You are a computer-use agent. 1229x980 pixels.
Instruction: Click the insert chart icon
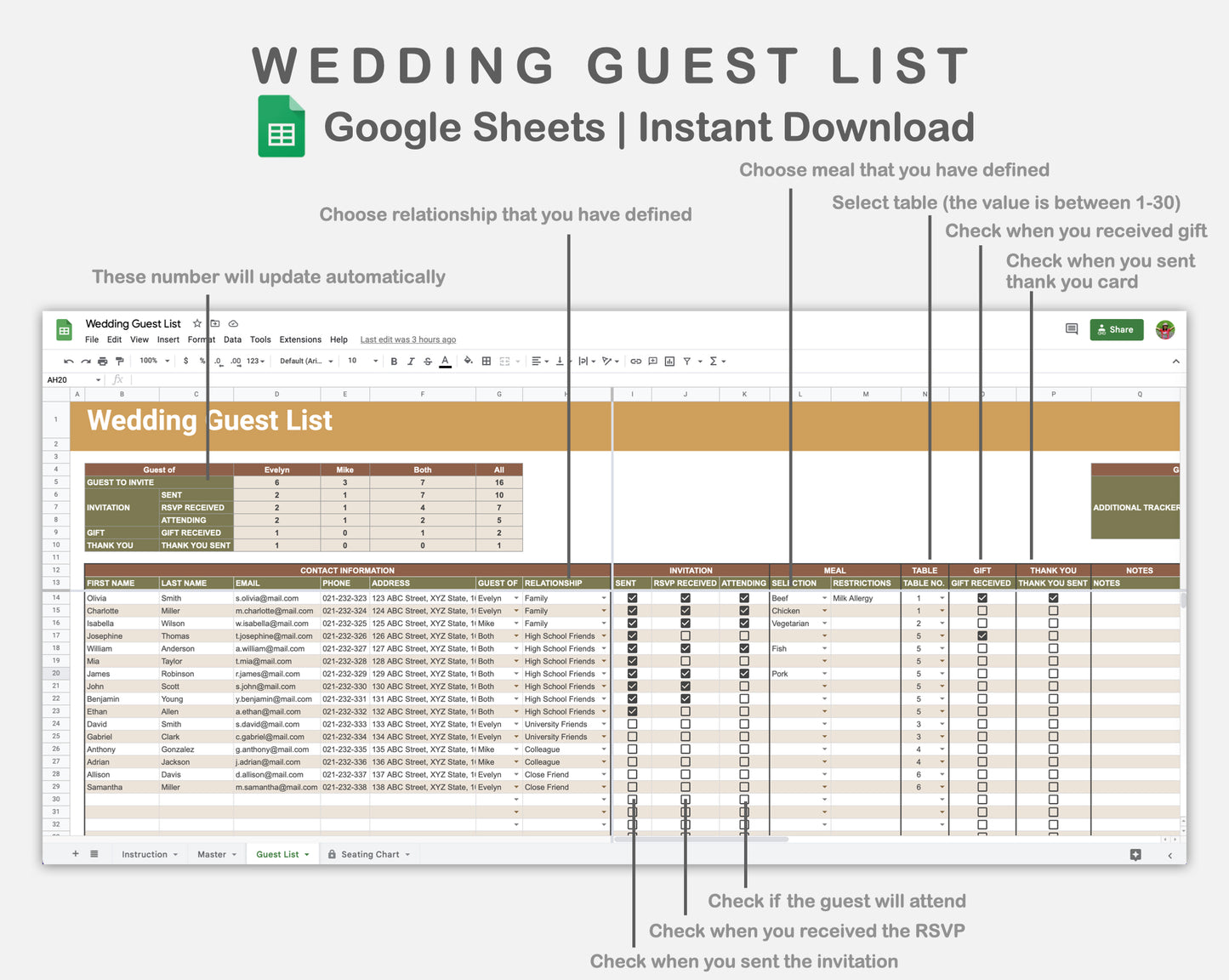670,361
